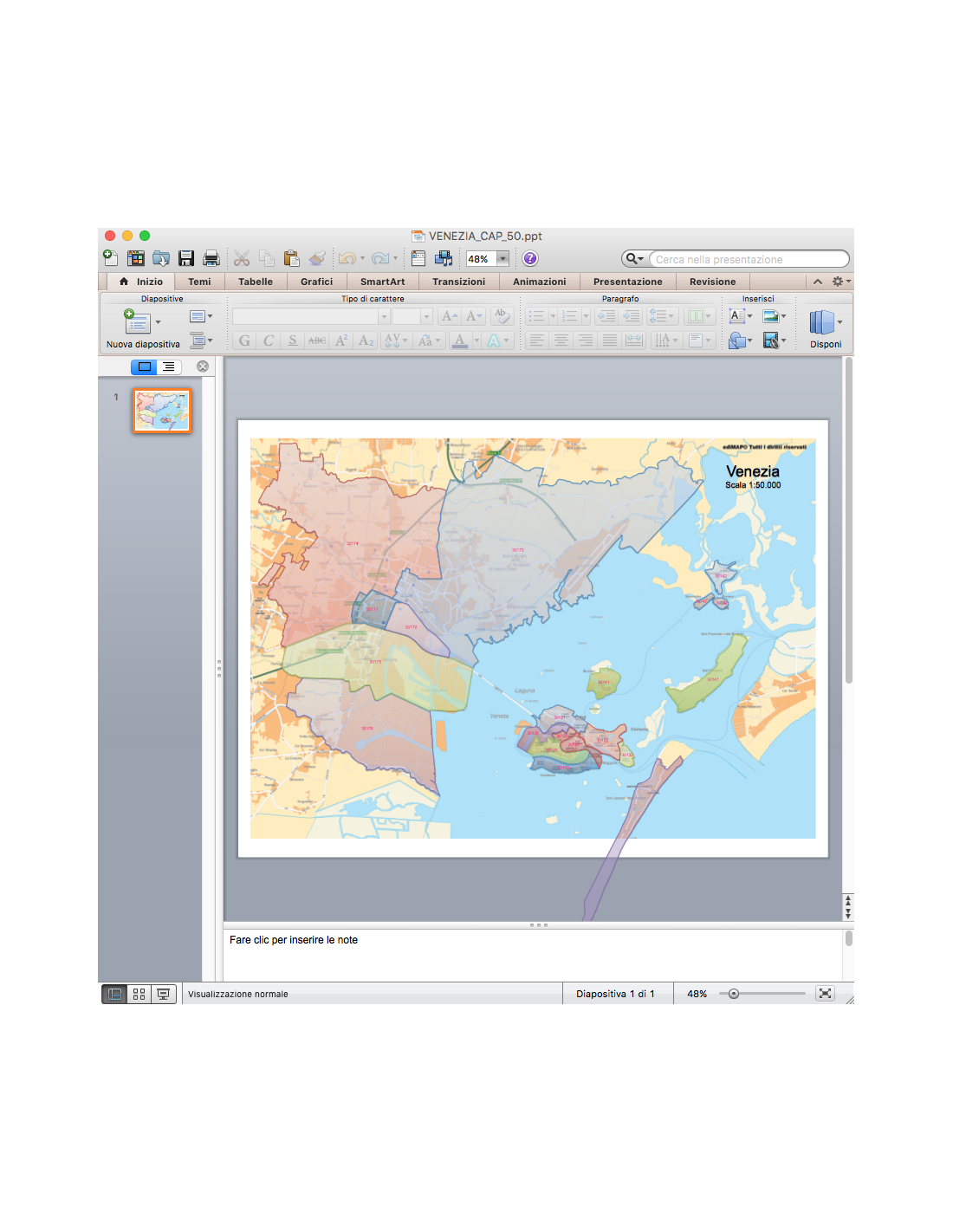Adjust the zoom slider in status bar
Image resolution: width=953 pixels, height=1232 pixels.
(734, 994)
